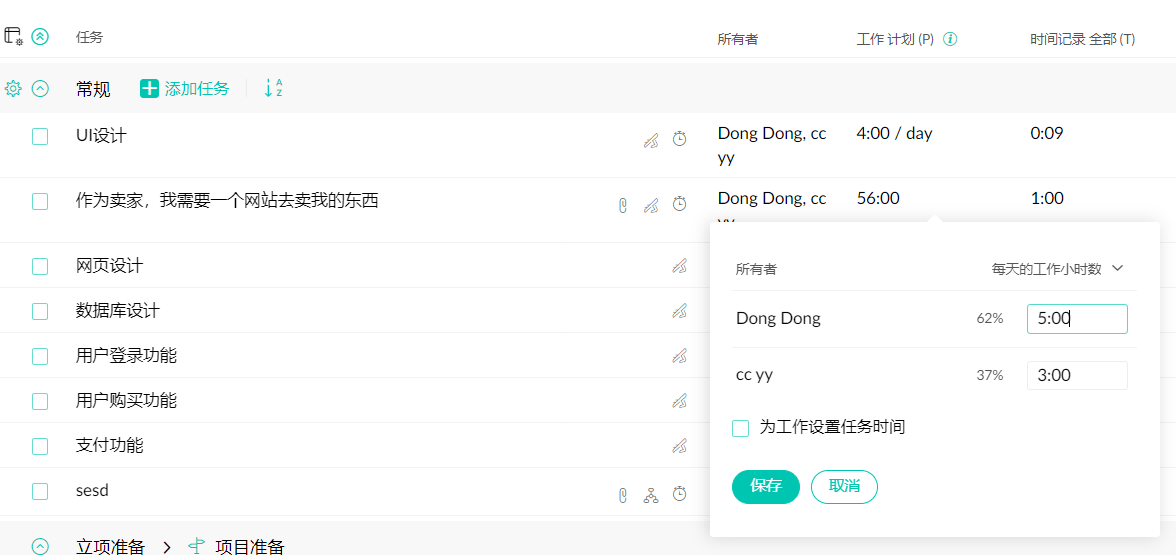The image size is (1176, 555).
Task: Collapse the 立项准备 section
Action: (x=40, y=546)
